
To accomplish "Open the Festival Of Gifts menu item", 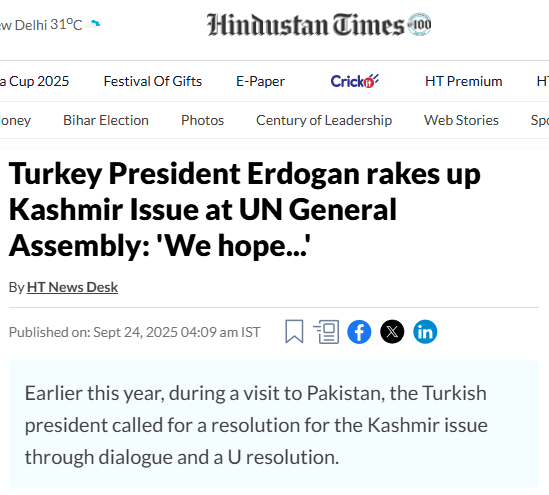I will coord(153,81).
